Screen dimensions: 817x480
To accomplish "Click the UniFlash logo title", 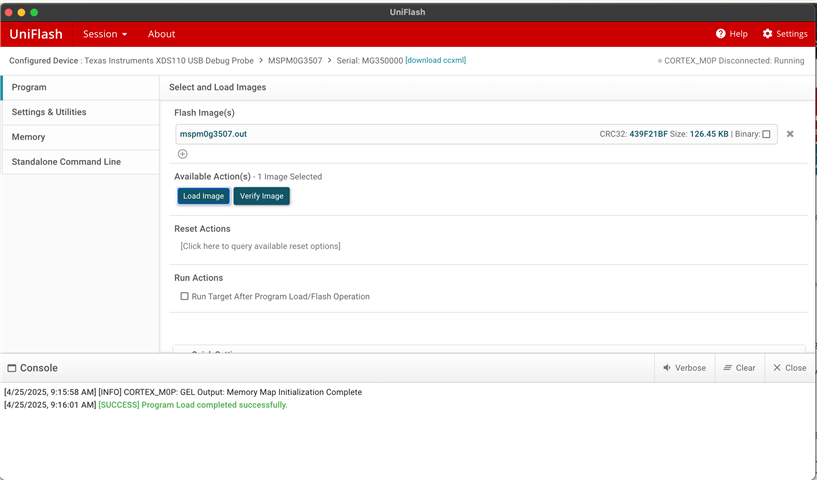I will coord(36,34).
